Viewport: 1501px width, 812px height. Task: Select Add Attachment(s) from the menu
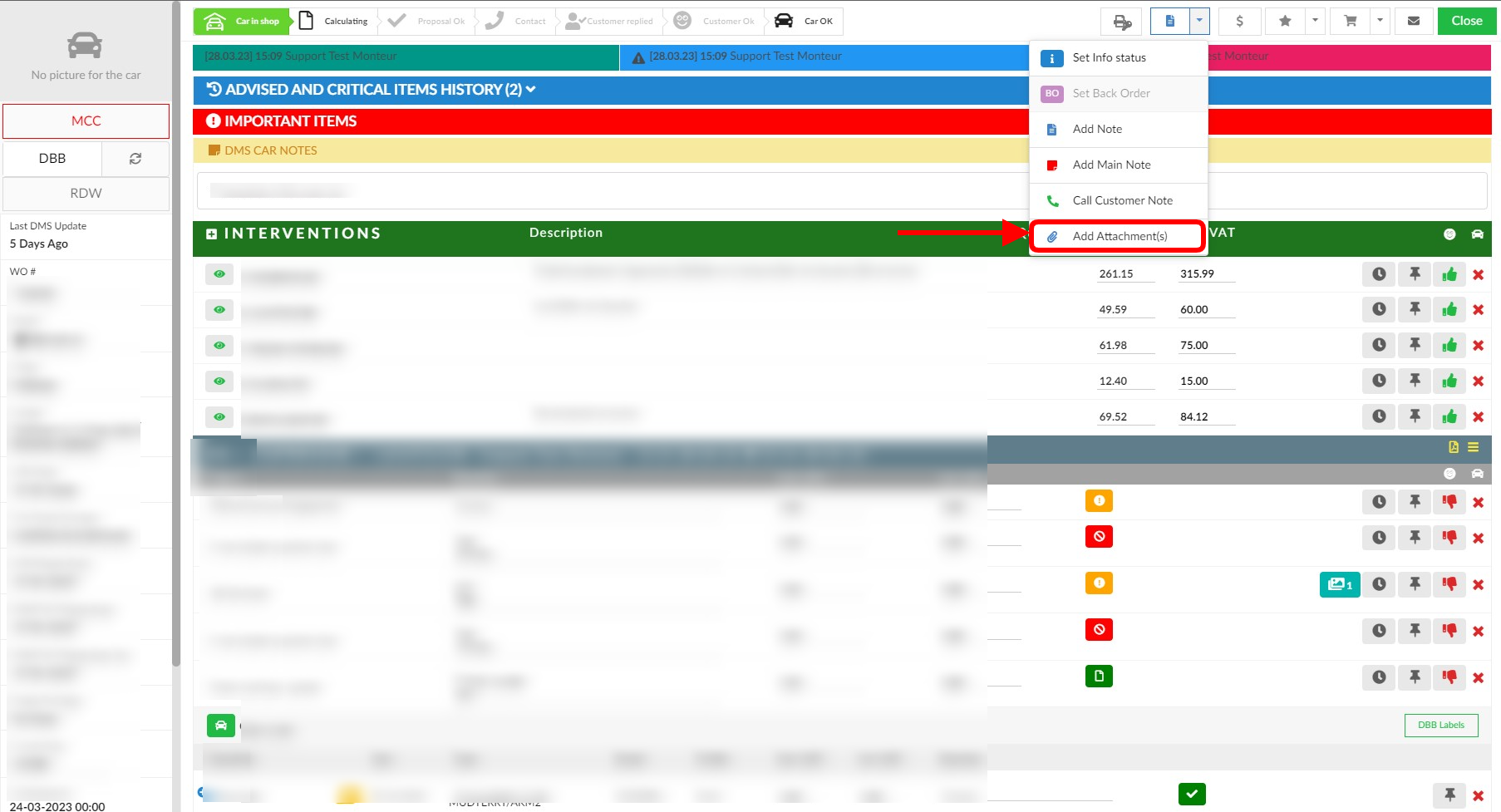coord(1119,236)
